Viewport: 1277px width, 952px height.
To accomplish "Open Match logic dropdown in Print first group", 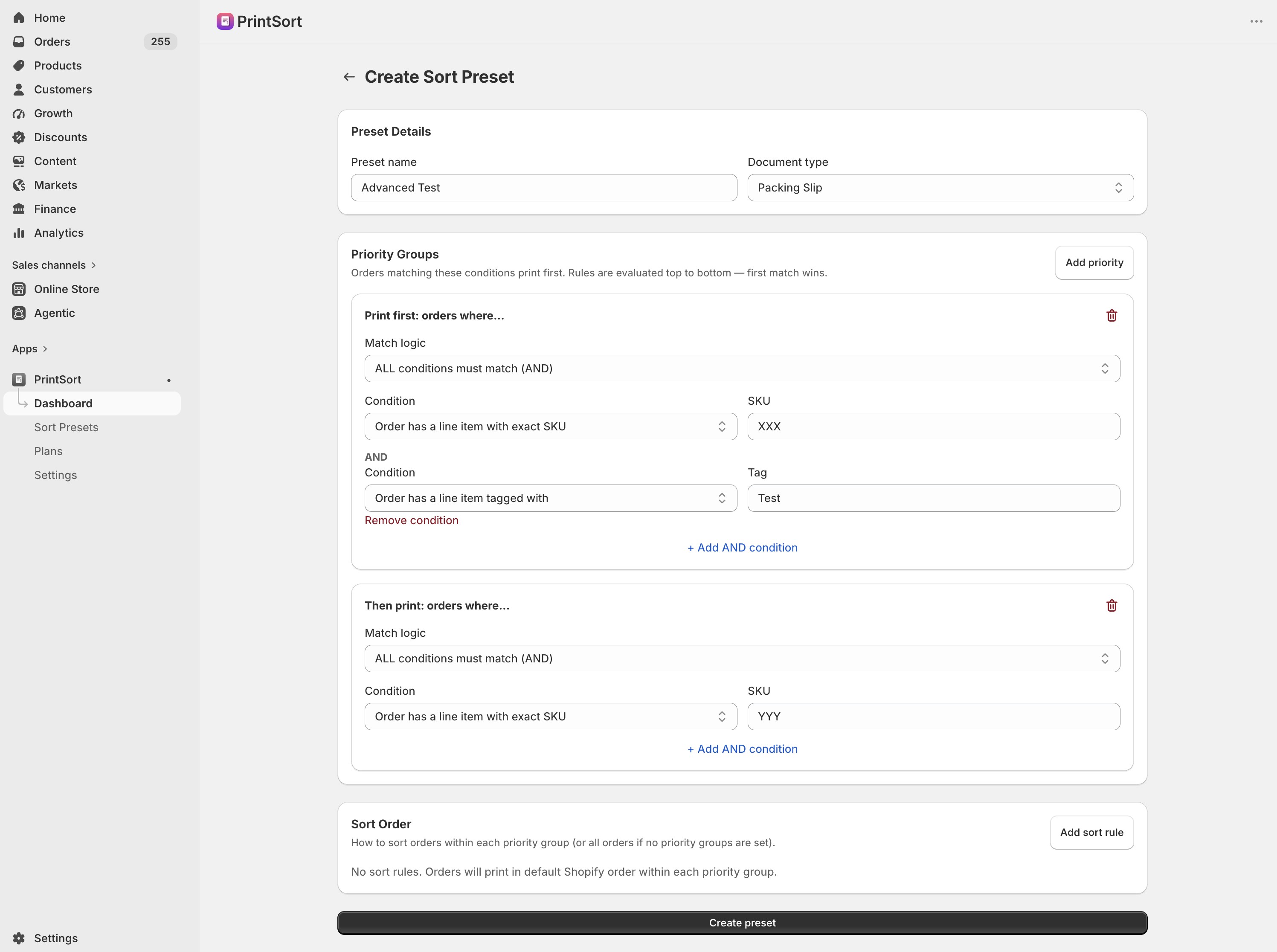I will (742, 369).
